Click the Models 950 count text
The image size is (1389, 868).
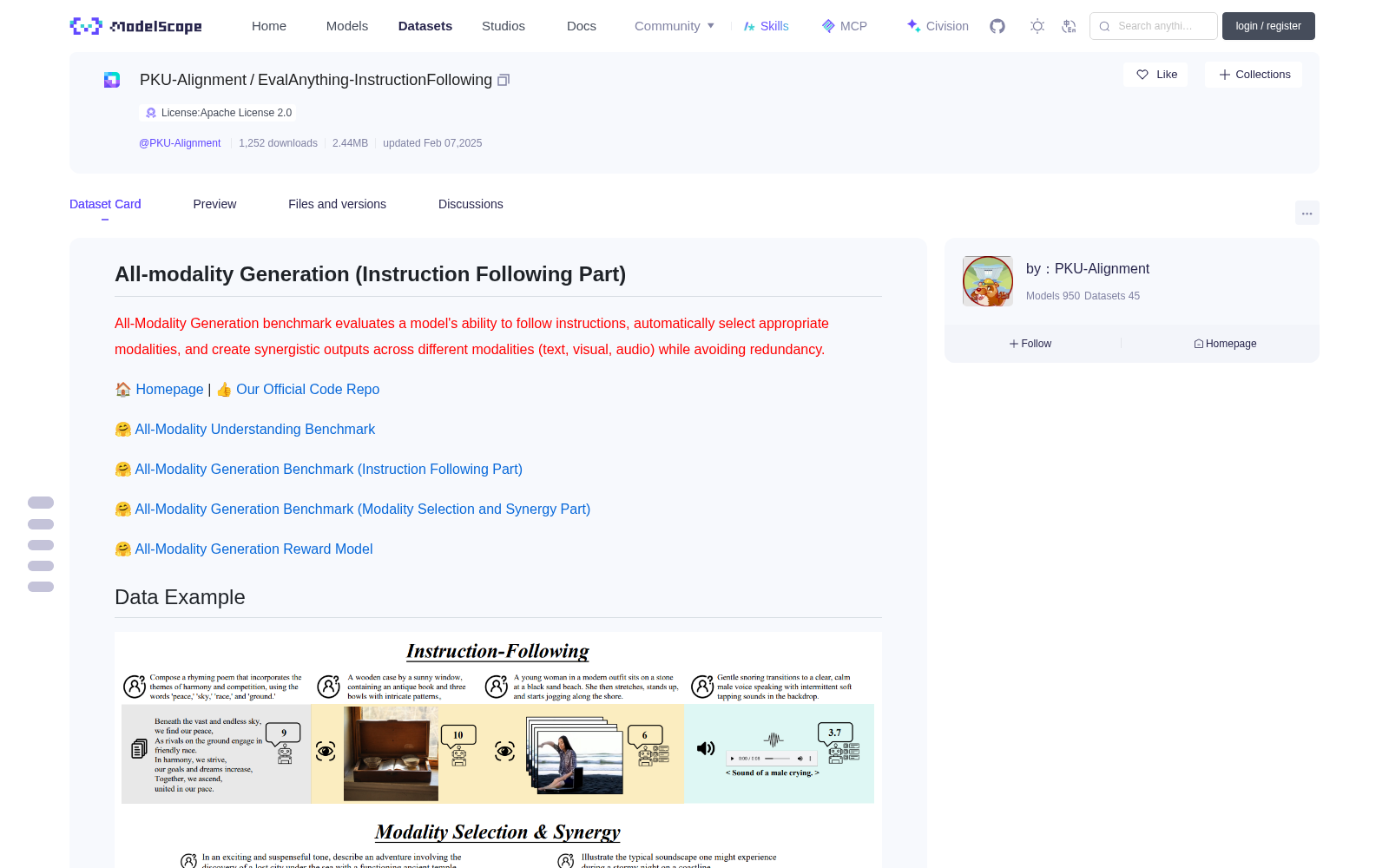(x=1053, y=296)
